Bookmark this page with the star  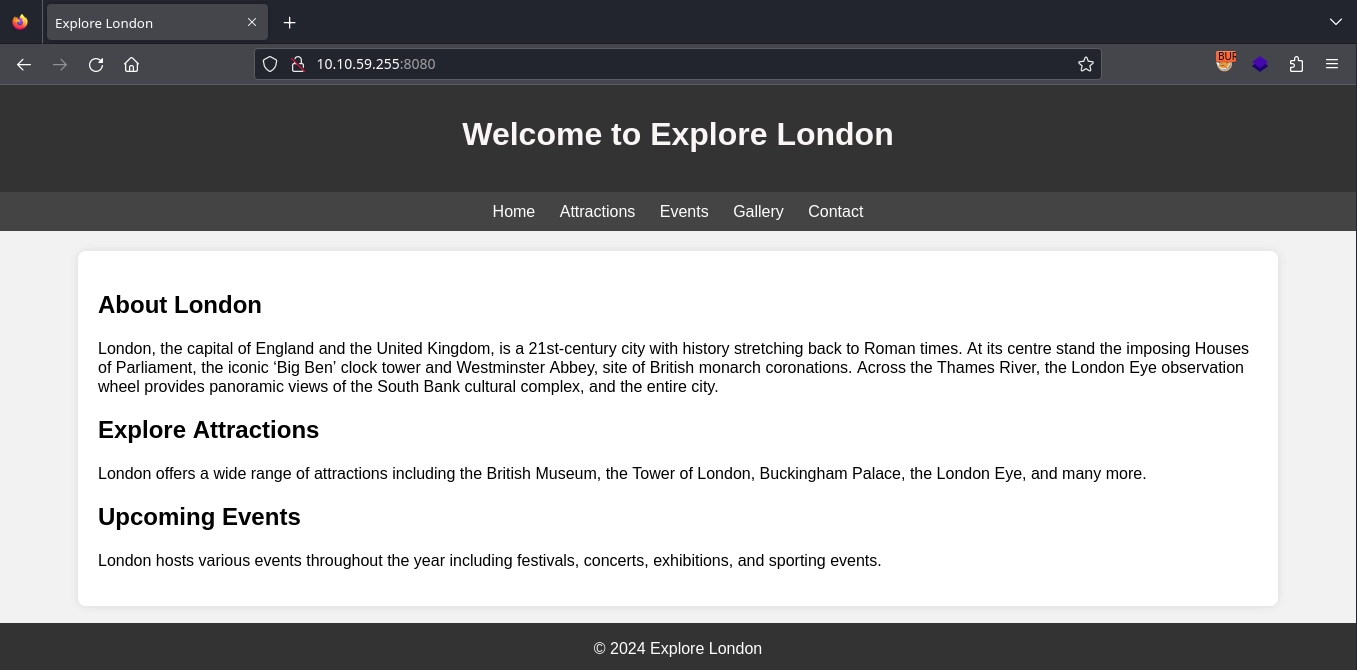coord(1086,64)
